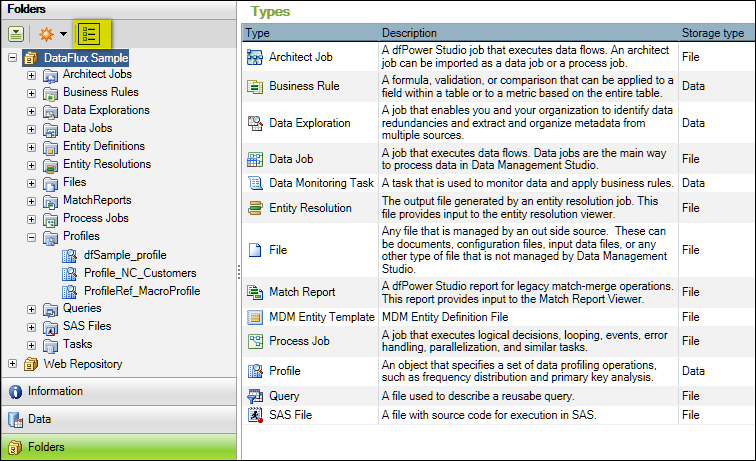Screen dimensions: 756x461
Task: Open the gear actions dropdown arrow
Action: [x=63, y=34]
